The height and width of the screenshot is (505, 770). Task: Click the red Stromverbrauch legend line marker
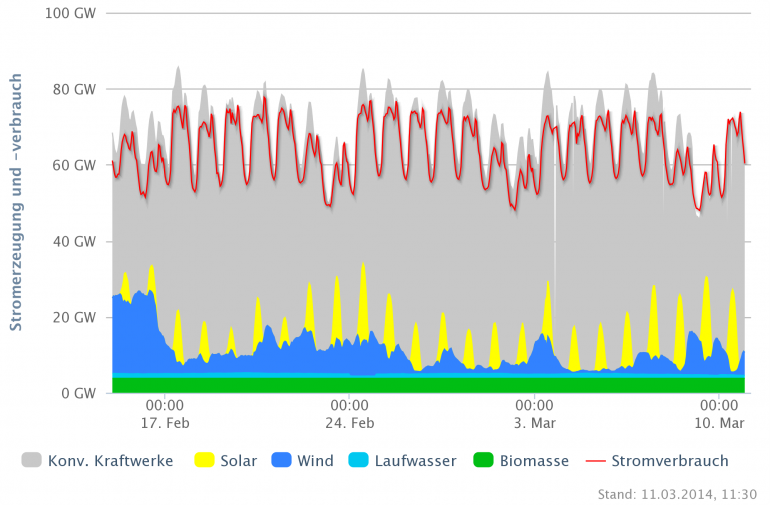(596, 461)
